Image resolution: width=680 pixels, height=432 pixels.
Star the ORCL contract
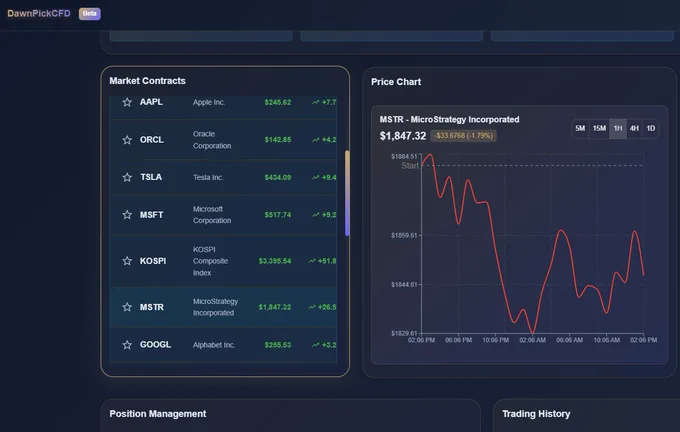[127, 140]
